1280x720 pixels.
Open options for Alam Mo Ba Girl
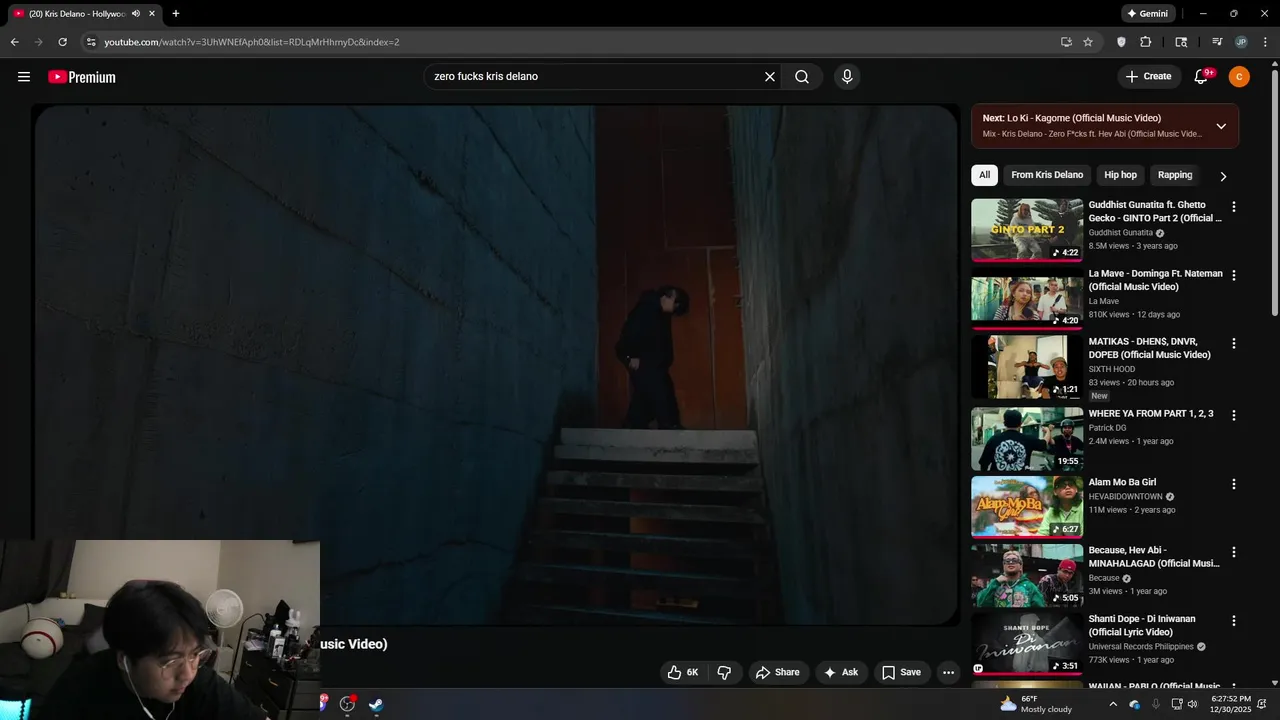1233,484
